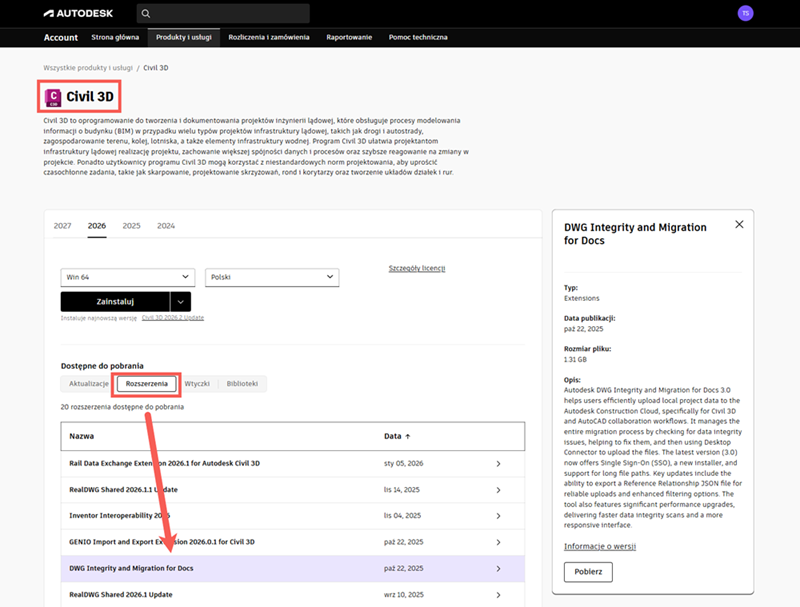The width and height of the screenshot is (800, 607).
Task: Go to Wszystkie produkty i usługi breadcrumb
Action: click(x=88, y=68)
